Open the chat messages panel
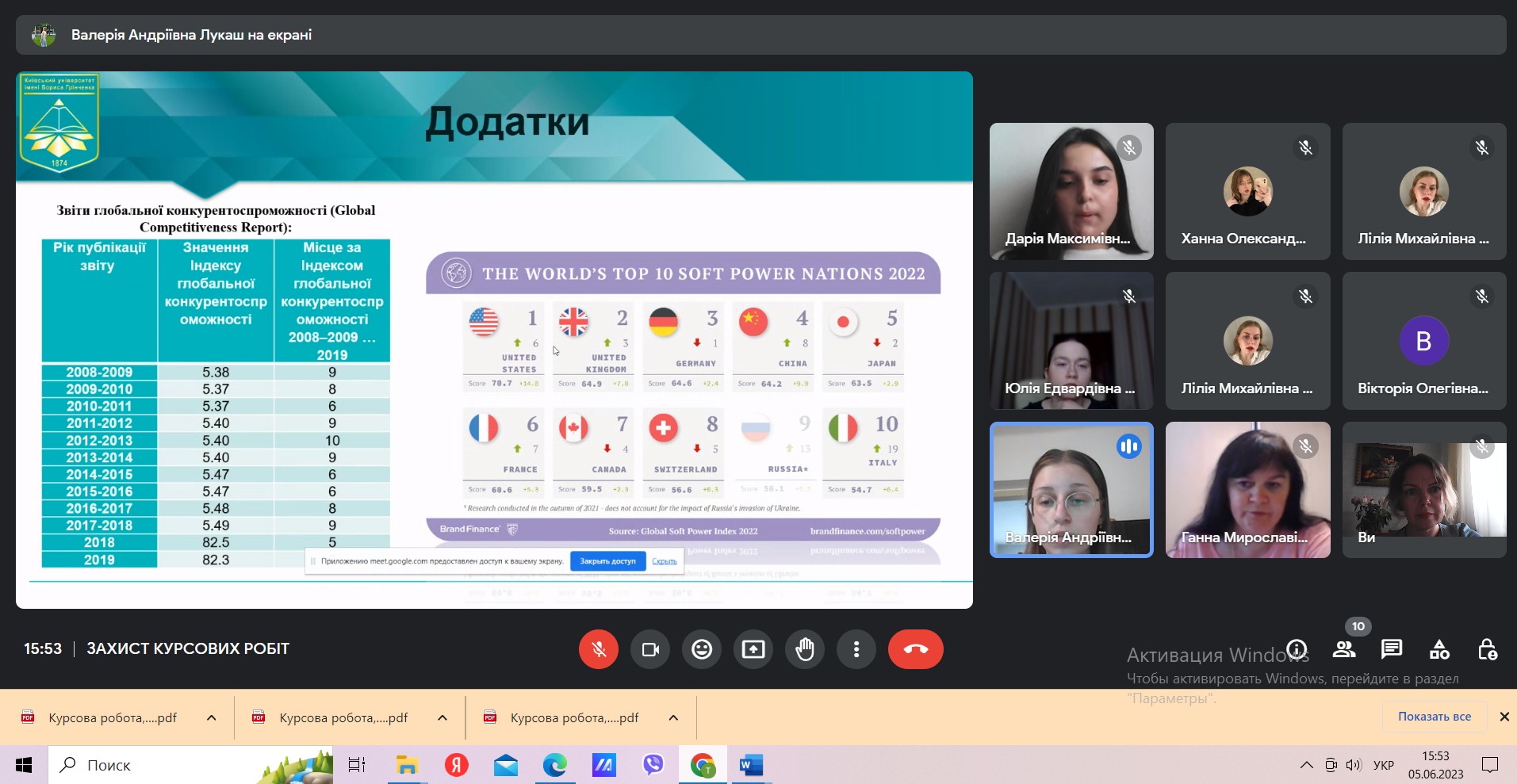Screen dimensions: 1517x784 [1392, 649]
